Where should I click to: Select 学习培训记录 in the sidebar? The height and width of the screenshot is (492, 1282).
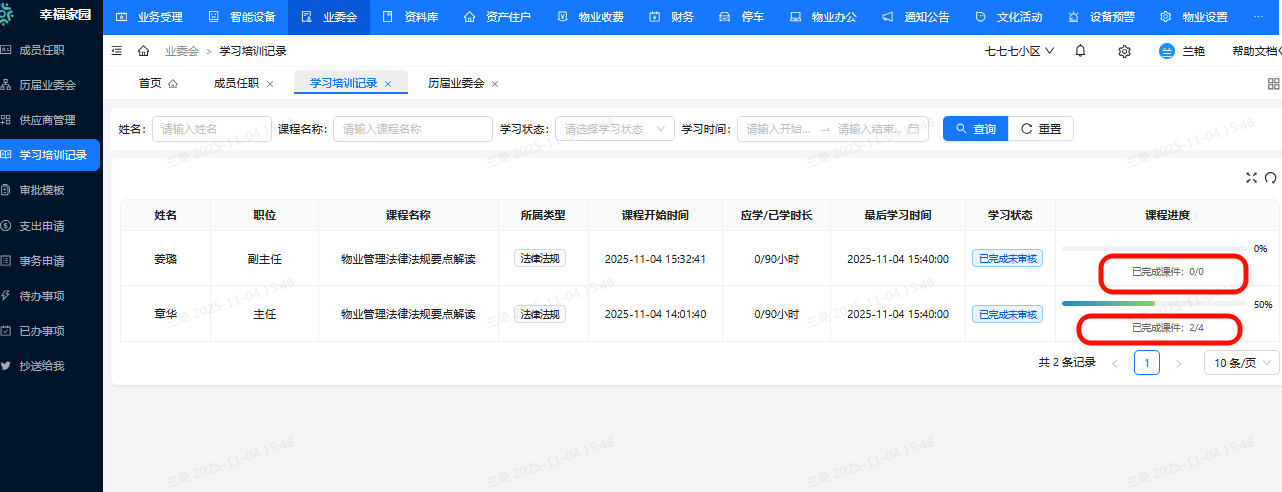coord(50,155)
